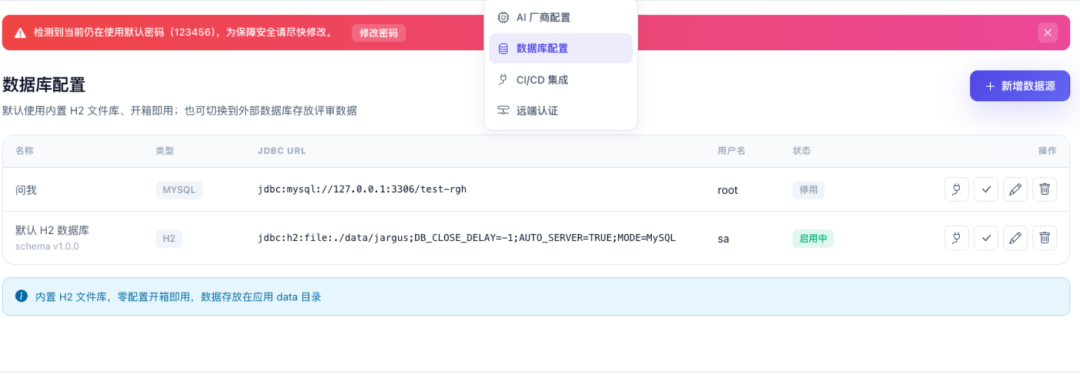The image size is (1080, 374).
Task: Click the 操作 column header
Action: [x=1047, y=151]
